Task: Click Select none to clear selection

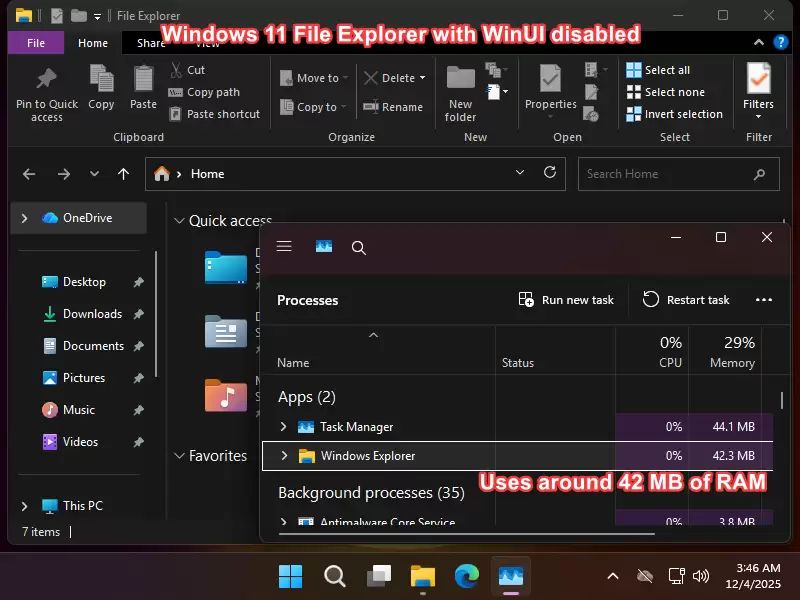Action: (666, 91)
